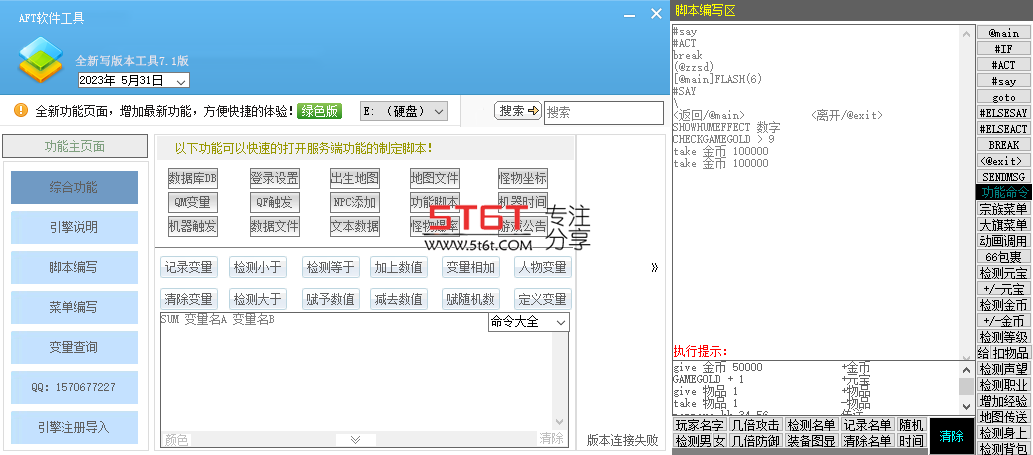The height and width of the screenshot is (455, 1033).
Task: Open the 命令大全 combo box
Action: 528,322
